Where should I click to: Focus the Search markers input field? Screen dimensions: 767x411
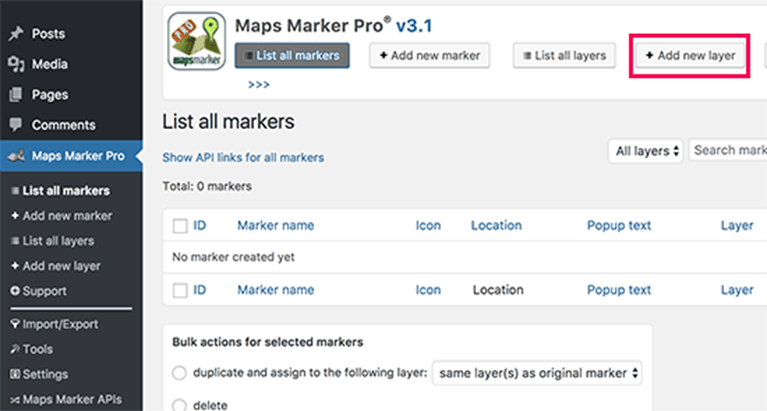[x=728, y=150]
